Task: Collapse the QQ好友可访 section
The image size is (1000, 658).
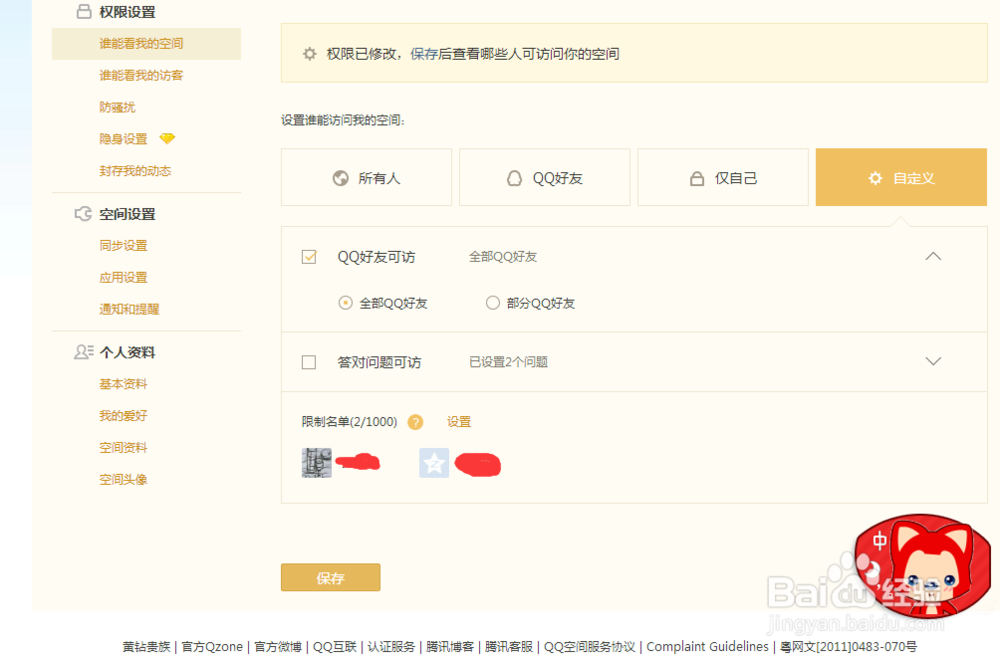Action: coord(933,256)
